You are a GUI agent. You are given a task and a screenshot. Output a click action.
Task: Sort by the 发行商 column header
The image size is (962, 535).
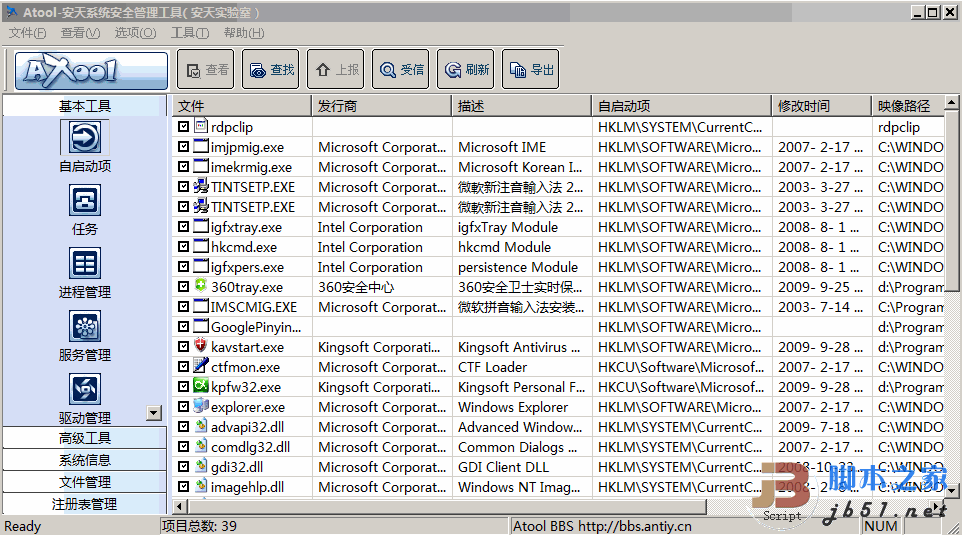pyautogui.click(x=382, y=106)
